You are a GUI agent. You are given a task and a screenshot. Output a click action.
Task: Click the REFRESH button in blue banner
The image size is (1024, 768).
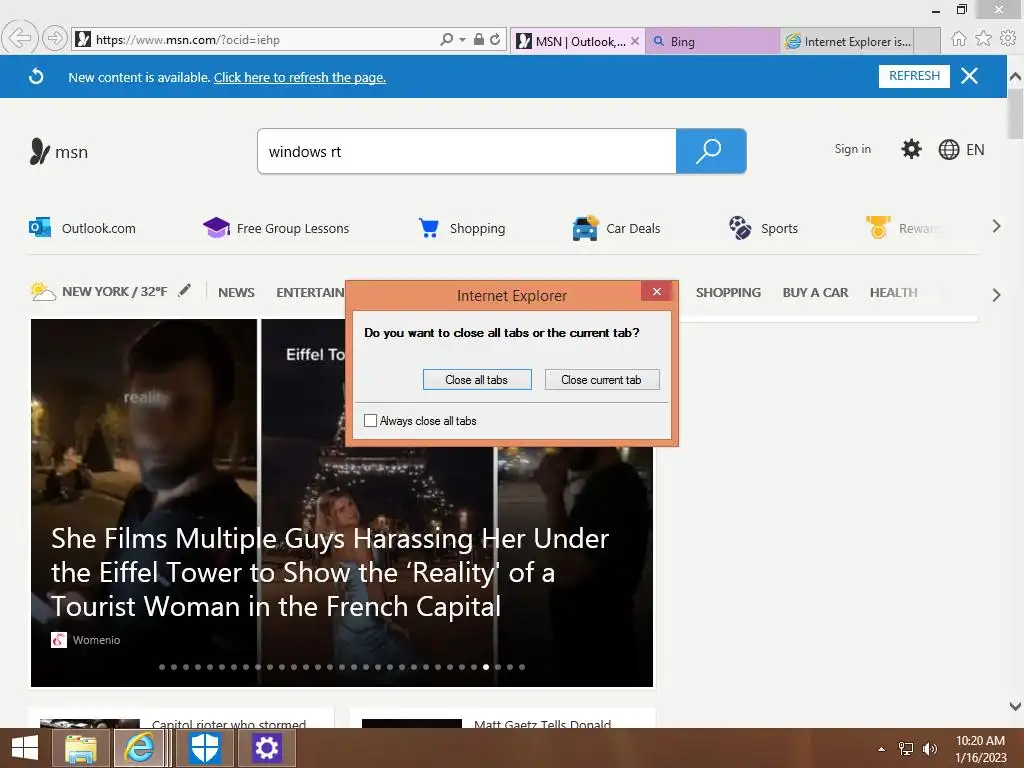tap(914, 76)
